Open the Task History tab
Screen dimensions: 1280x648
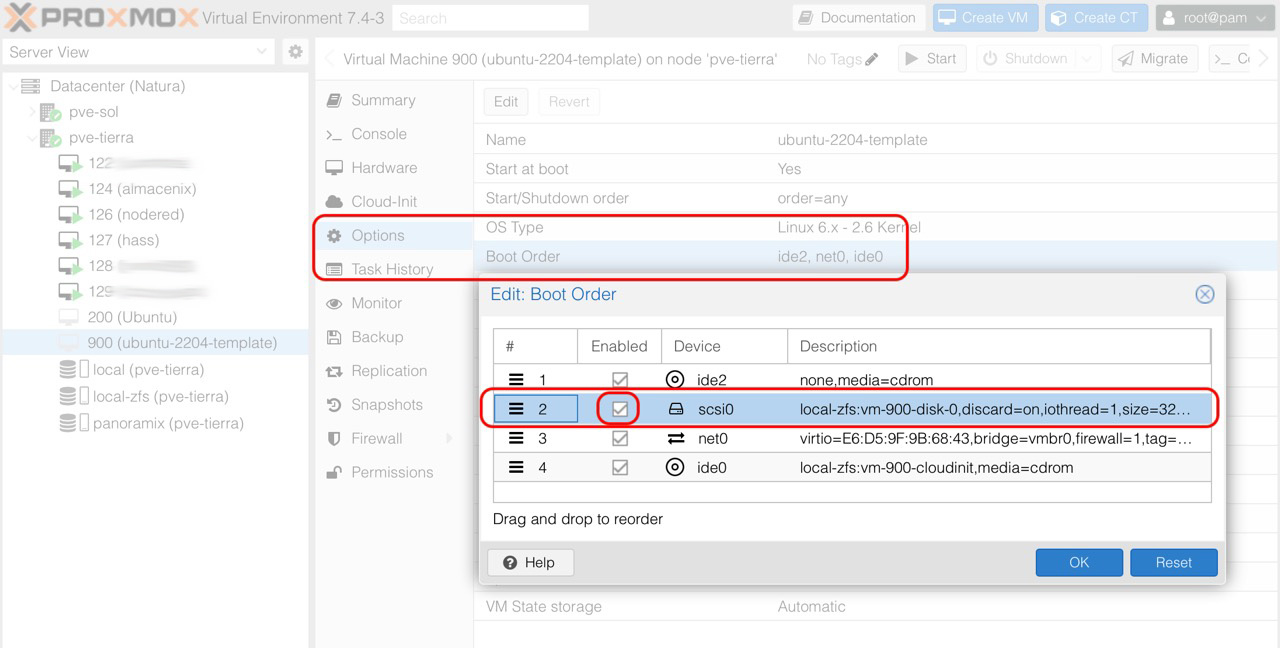pyautogui.click(x=394, y=270)
